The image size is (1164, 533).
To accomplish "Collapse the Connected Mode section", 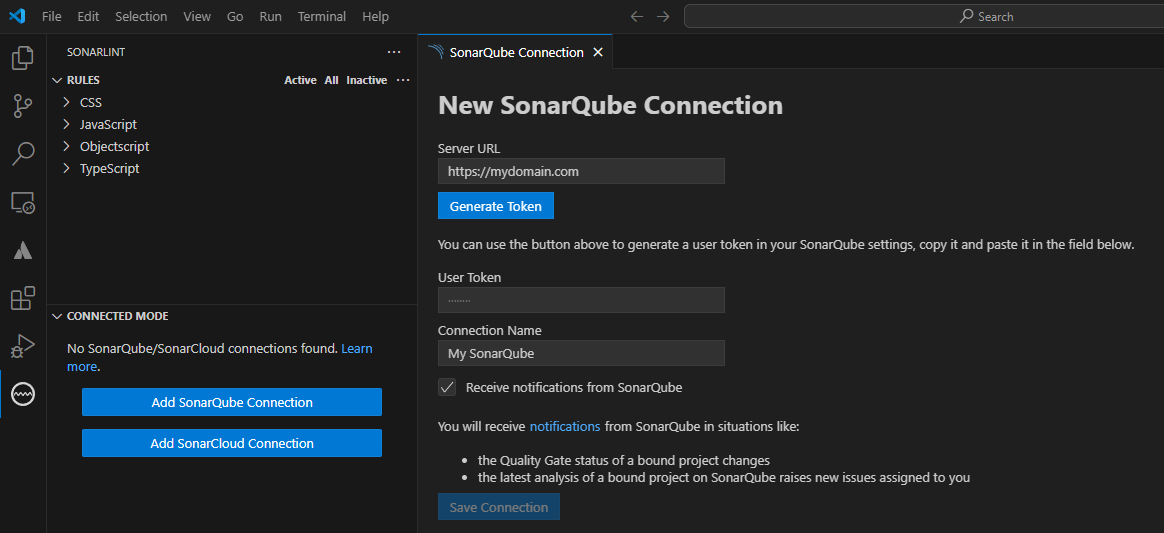I will (56, 316).
